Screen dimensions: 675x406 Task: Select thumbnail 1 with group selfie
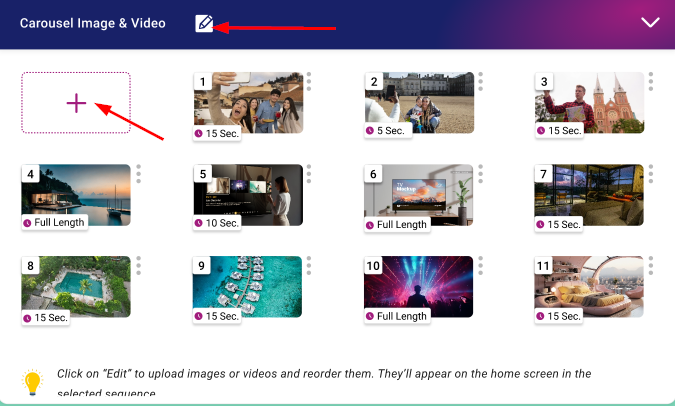tap(248, 102)
